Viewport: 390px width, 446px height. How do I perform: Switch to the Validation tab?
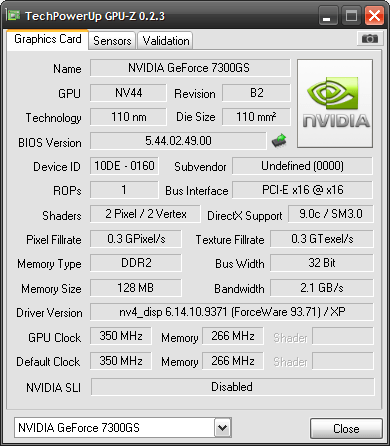166,41
